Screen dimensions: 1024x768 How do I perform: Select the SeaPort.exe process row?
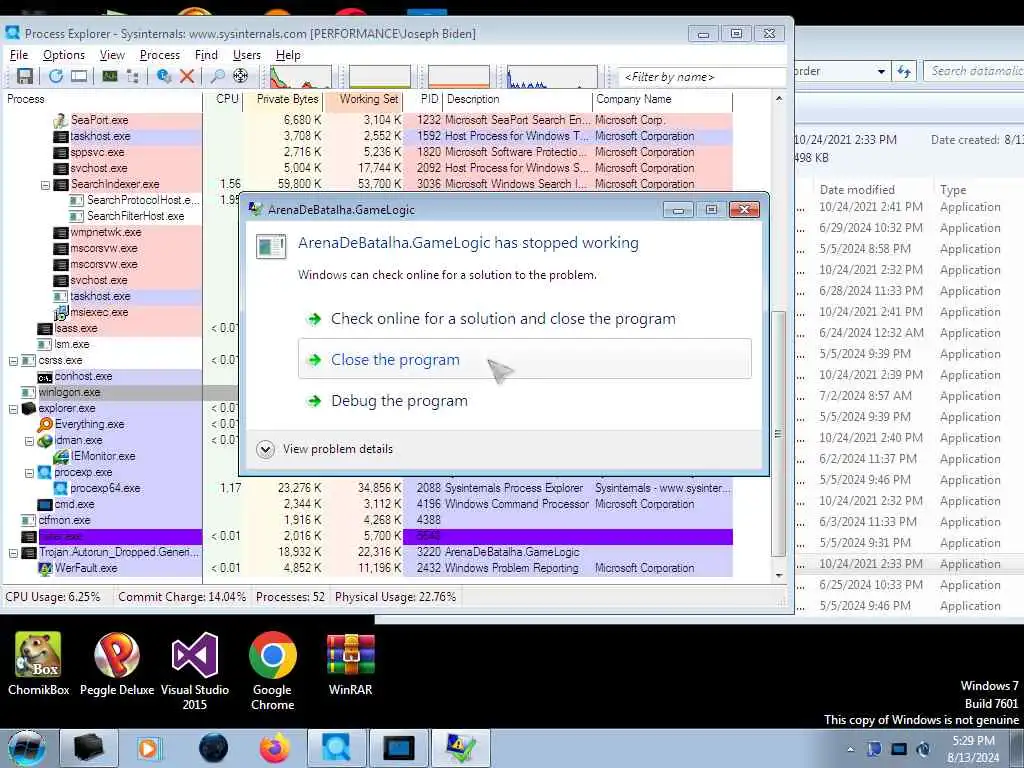(x=367, y=120)
